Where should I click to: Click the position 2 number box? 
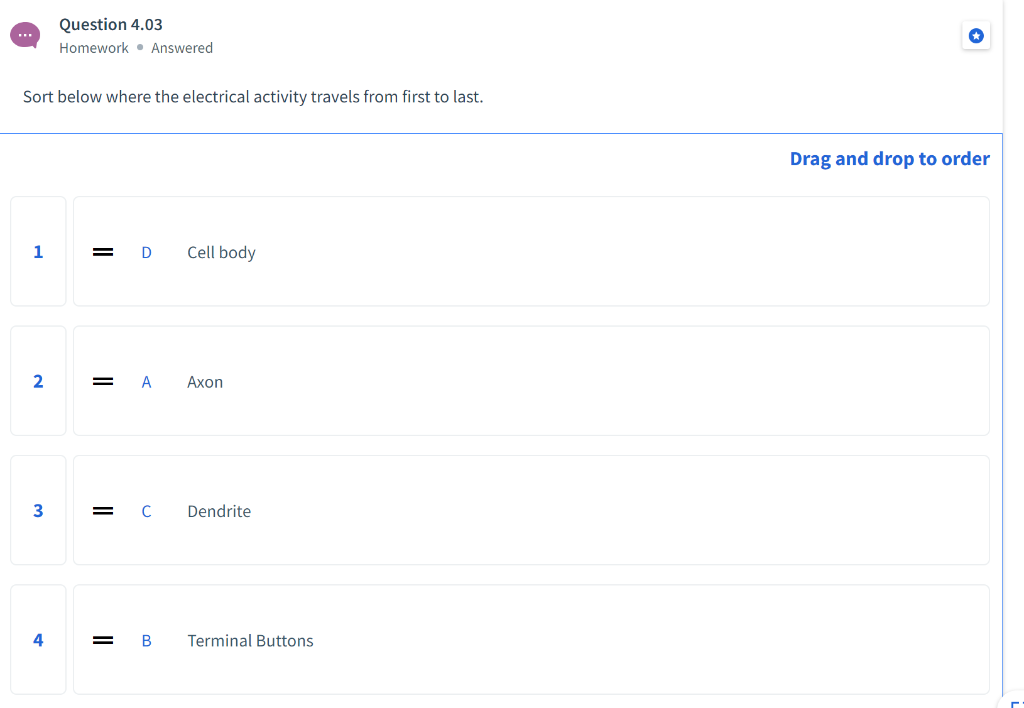38,381
